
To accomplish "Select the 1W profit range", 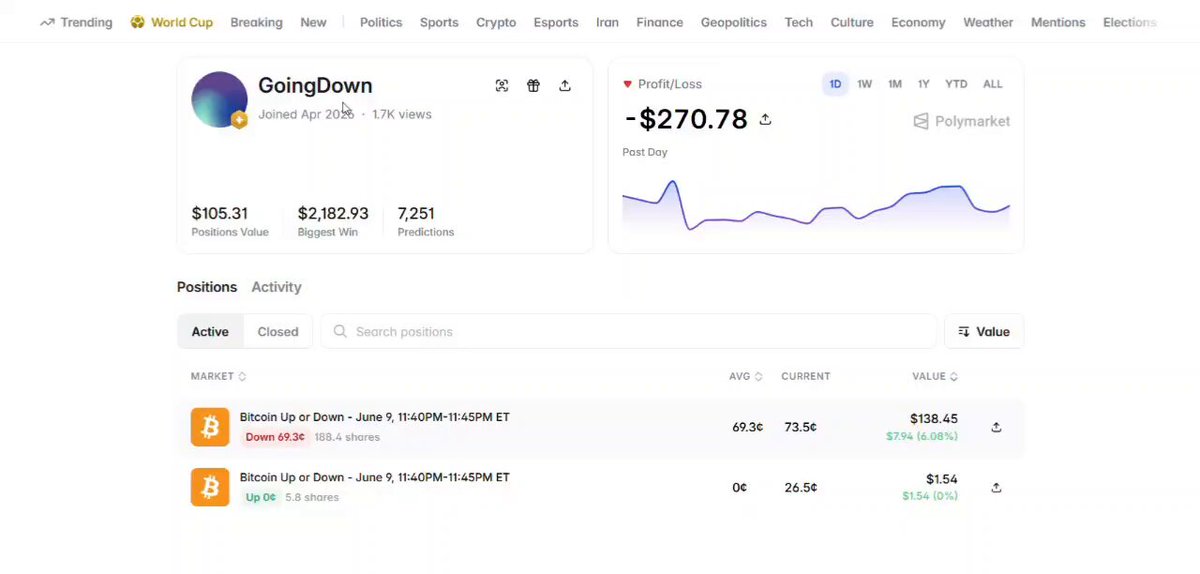I will click(865, 84).
